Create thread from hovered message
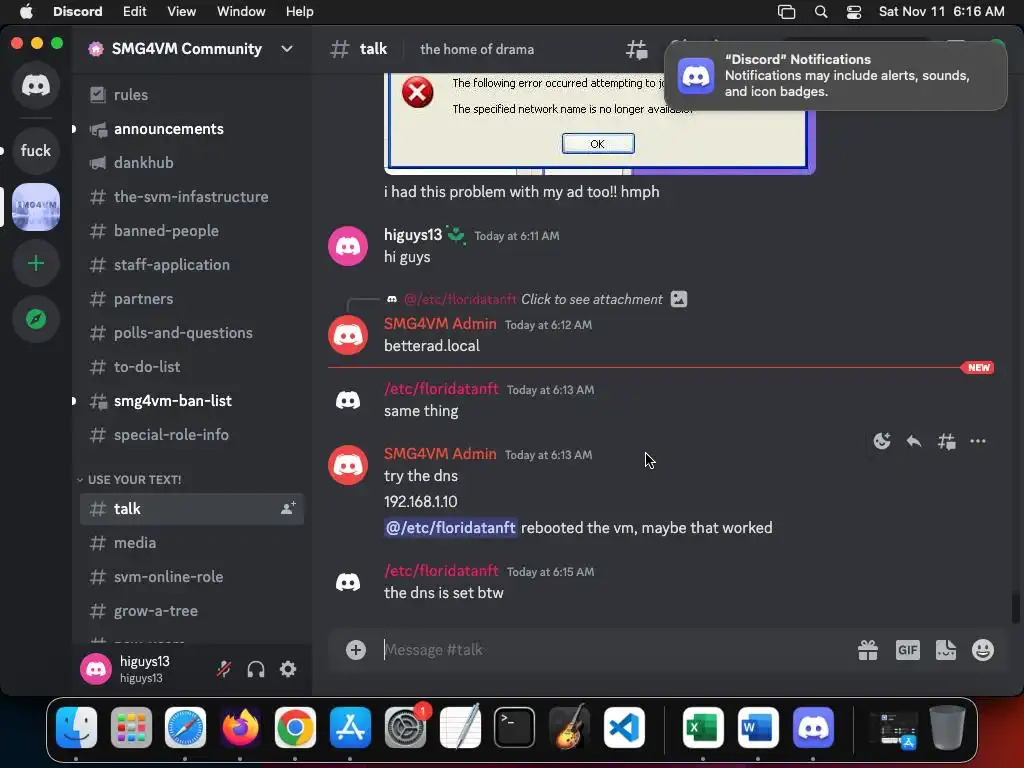This screenshot has height=768, width=1024. (946, 441)
